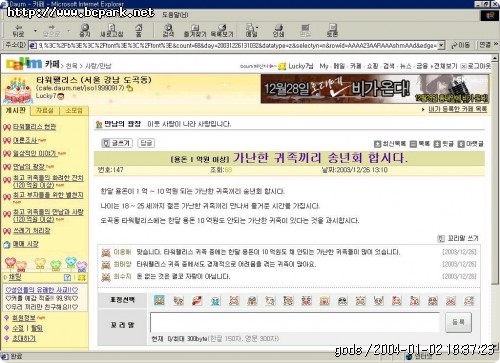
Task: Click the 앞으로 forward toolbar button
Action: [x=51, y=30]
